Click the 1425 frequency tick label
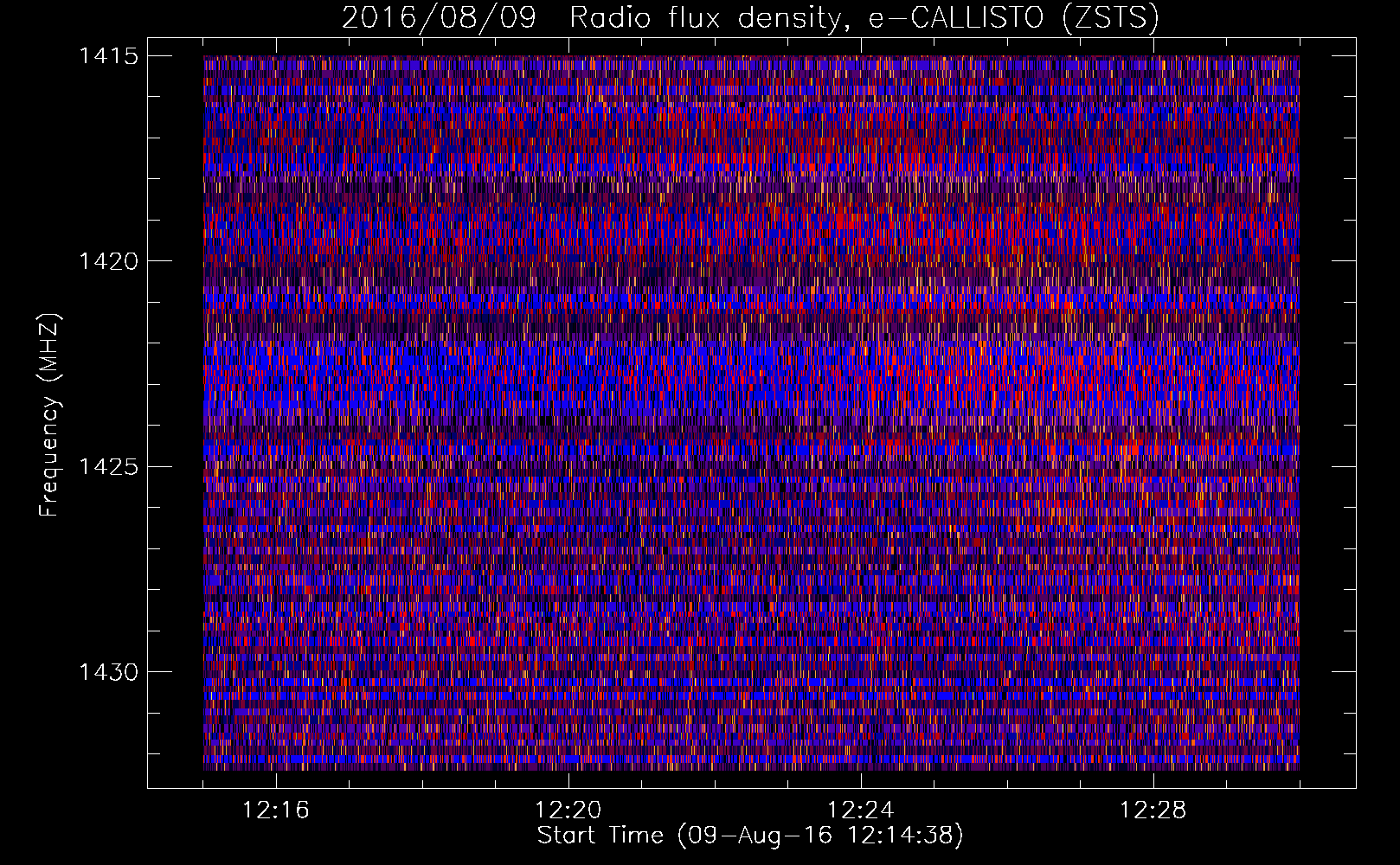The height and width of the screenshot is (865, 1400). point(108,467)
